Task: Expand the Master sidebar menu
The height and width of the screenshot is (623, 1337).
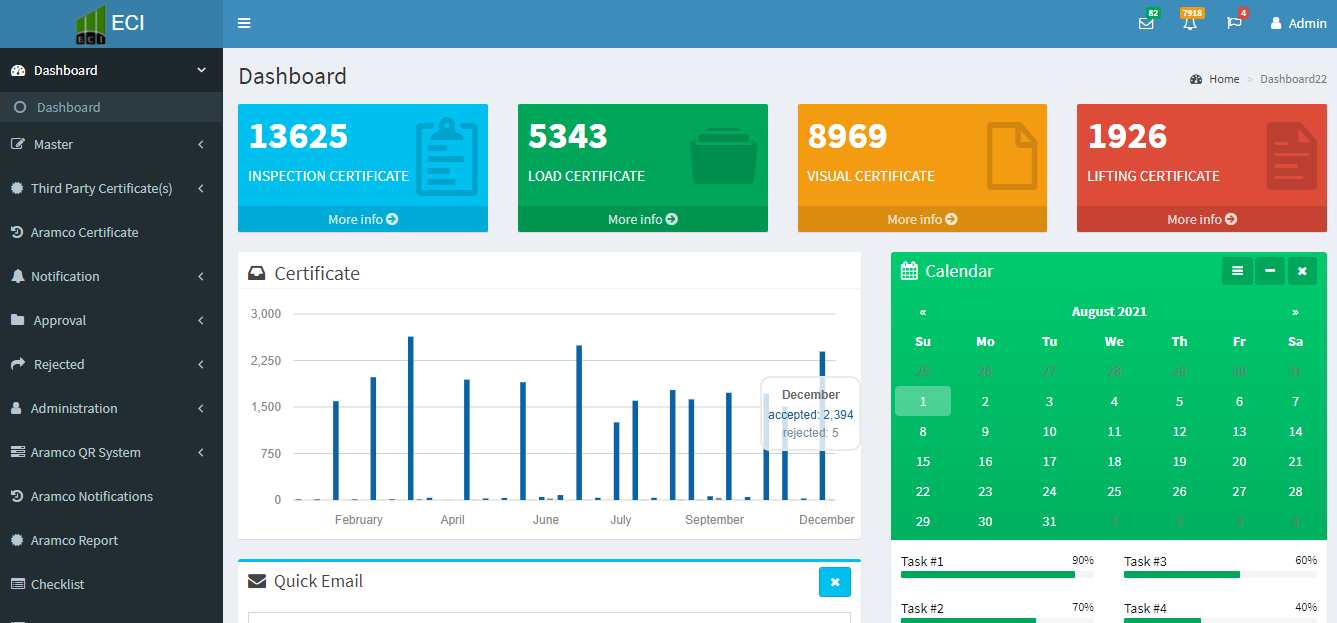Action: (x=110, y=145)
